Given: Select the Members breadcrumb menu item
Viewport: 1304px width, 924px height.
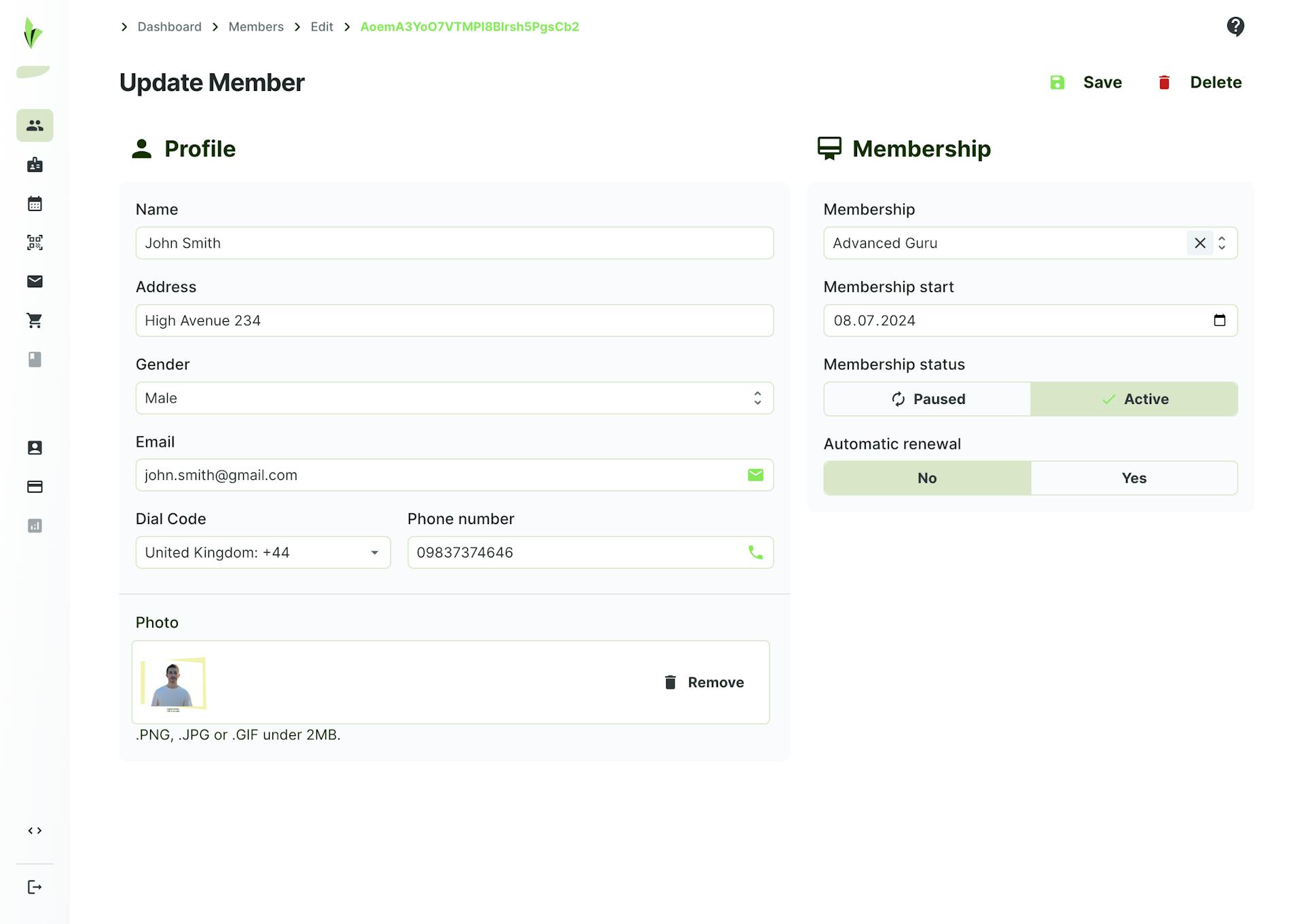Looking at the screenshot, I should pyautogui.click(x=256, y=27).
